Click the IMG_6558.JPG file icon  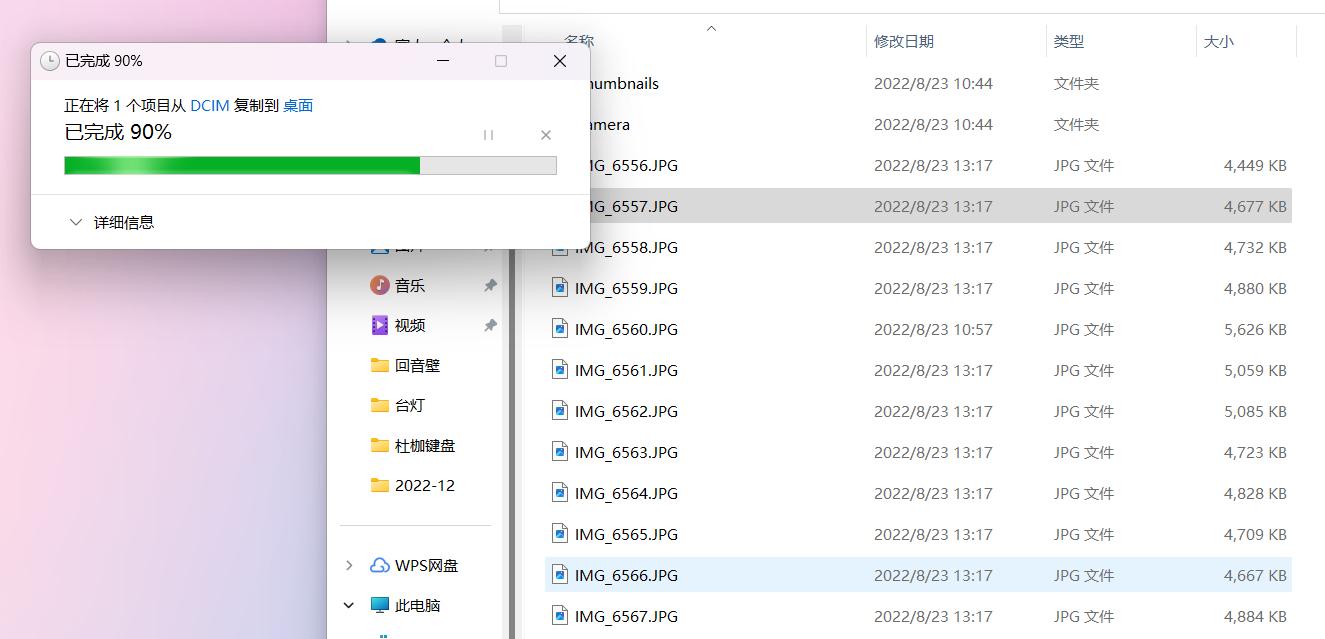[x=560, y=247]
